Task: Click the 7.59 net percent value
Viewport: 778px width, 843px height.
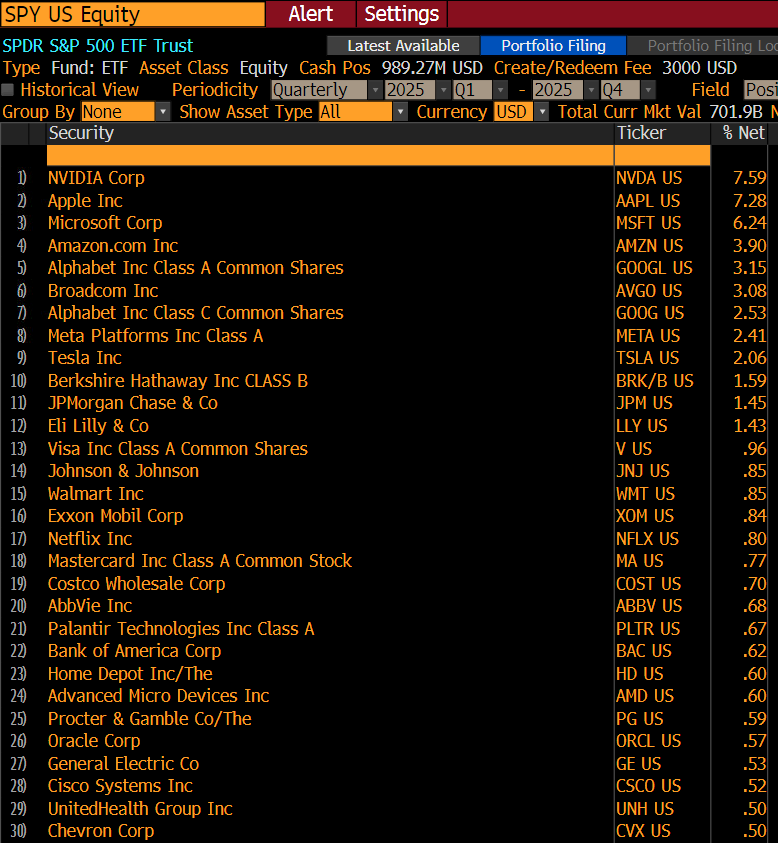Action: (x=750, y=178)
